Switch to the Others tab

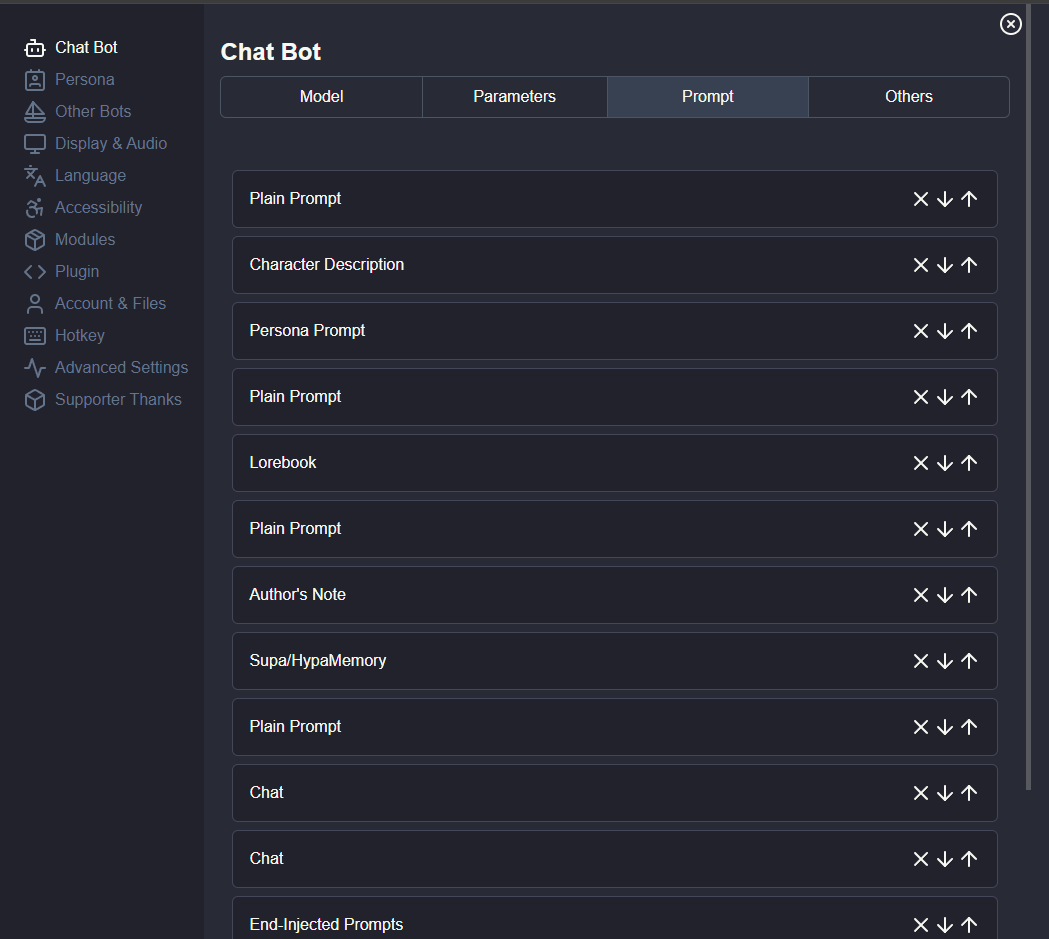[908, 97]
